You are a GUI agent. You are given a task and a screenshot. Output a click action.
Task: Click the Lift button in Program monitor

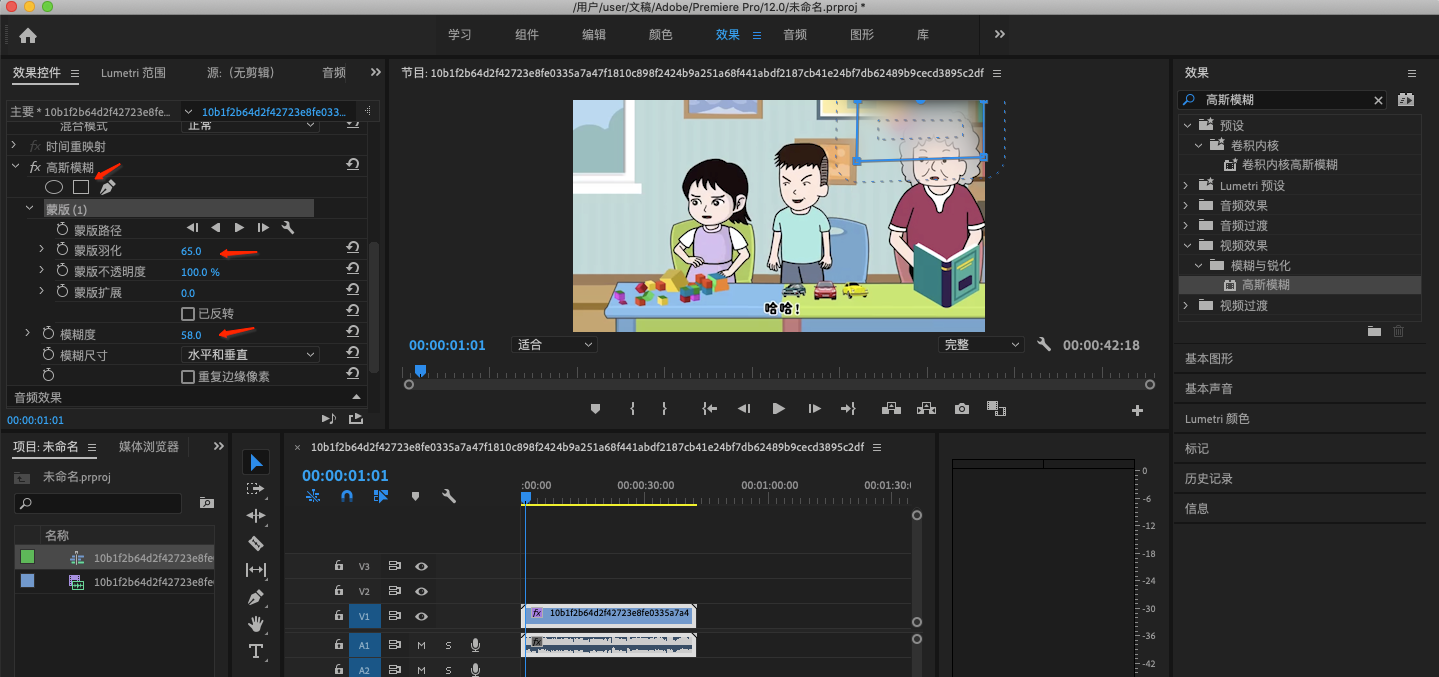pyautogui.click(x=890, y=409)
